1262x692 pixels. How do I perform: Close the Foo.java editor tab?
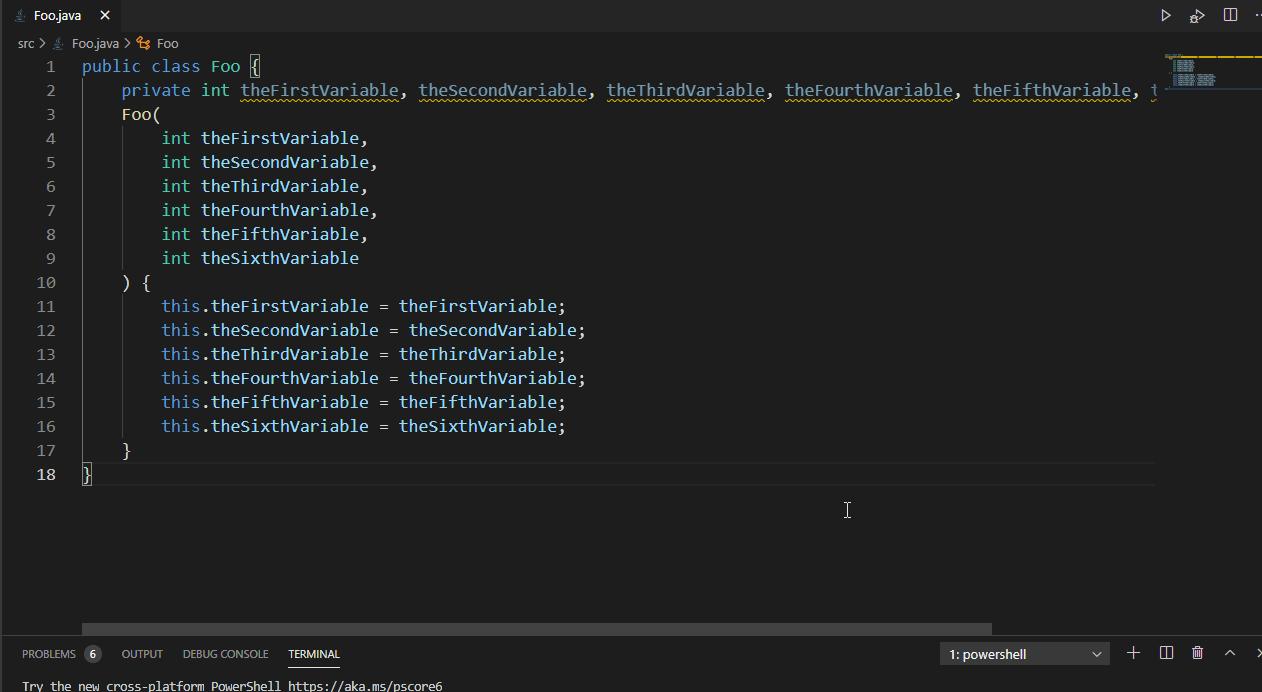(x=104, y=15)
